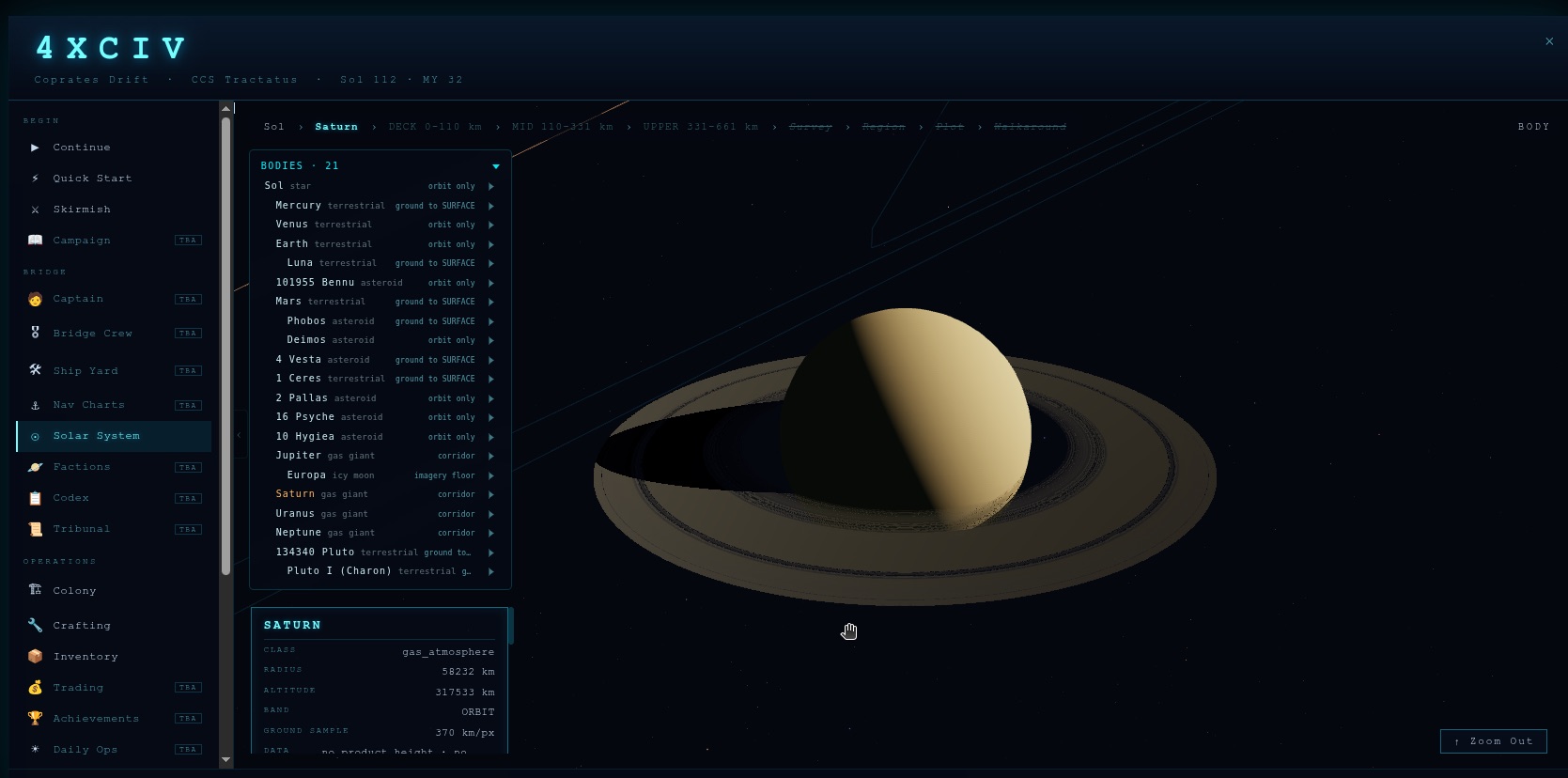Expand the Earth row arrow

click(491, 244)
